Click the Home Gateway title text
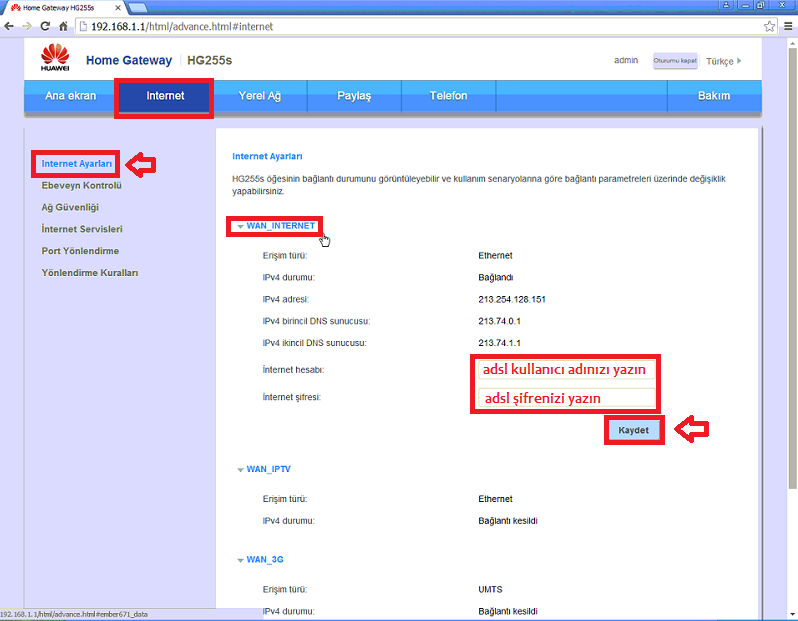Image resolution: width=798 pixels, height=621 pixels. click(x=129, y=60)
